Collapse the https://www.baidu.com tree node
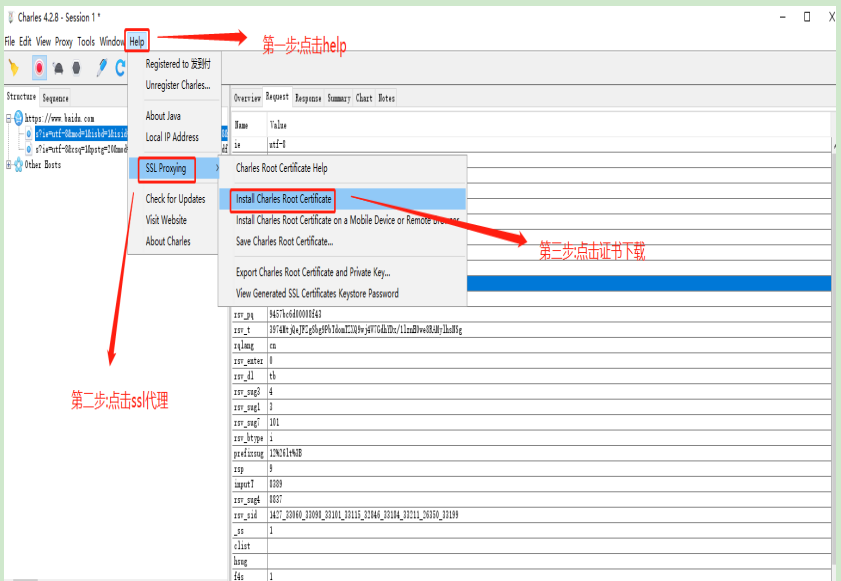The height and width of the screenshot is (581, 841). pyautogui.click(x=9, y=118)
